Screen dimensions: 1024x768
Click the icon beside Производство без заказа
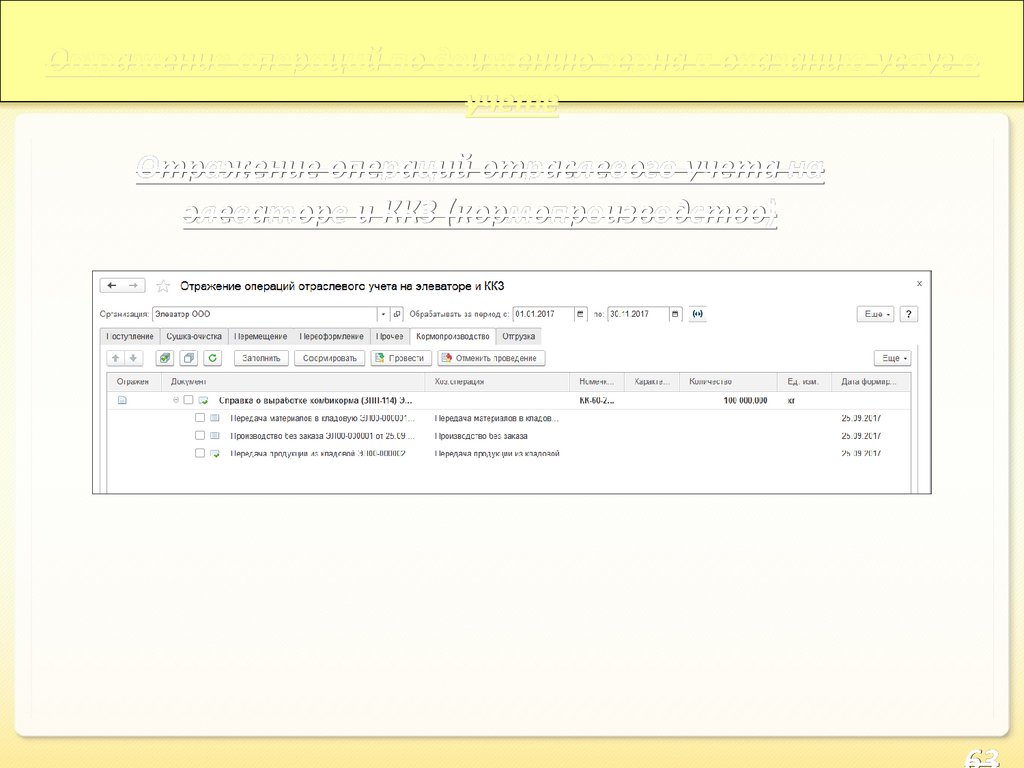pos(215,436)
